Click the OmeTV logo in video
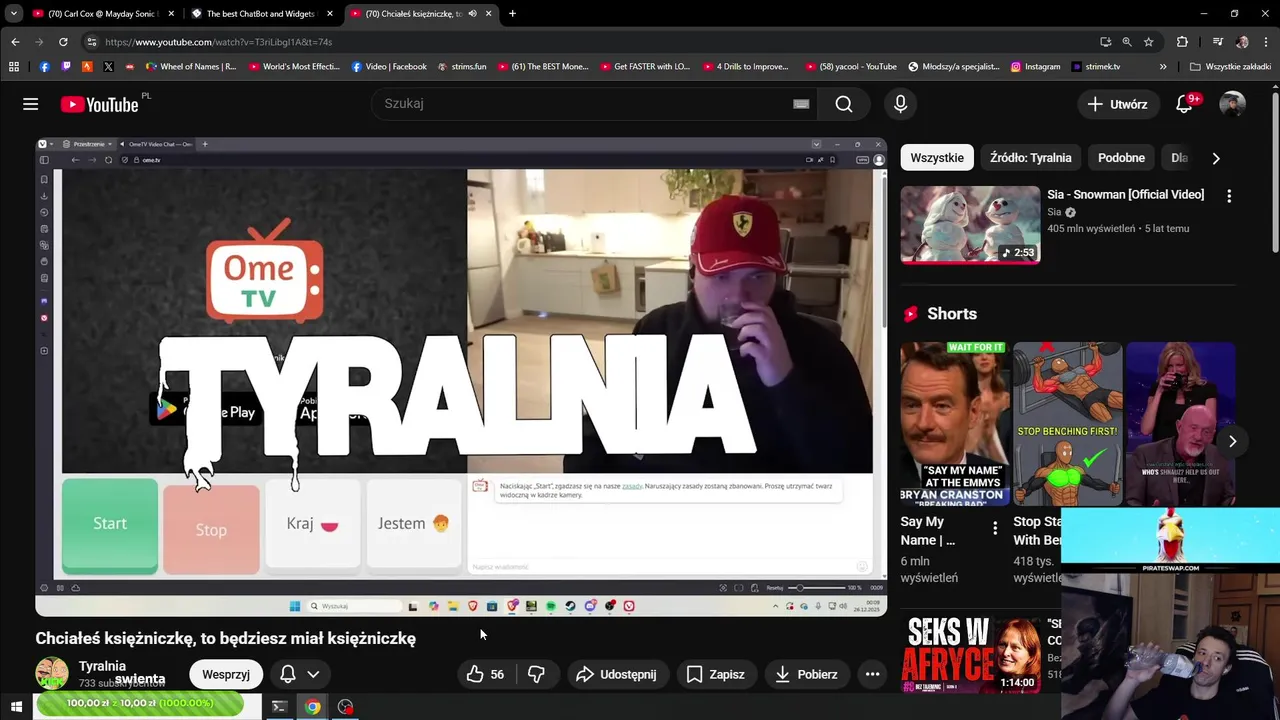The height and width of the screenshot is (720, 1280). (x=265, y=271)
